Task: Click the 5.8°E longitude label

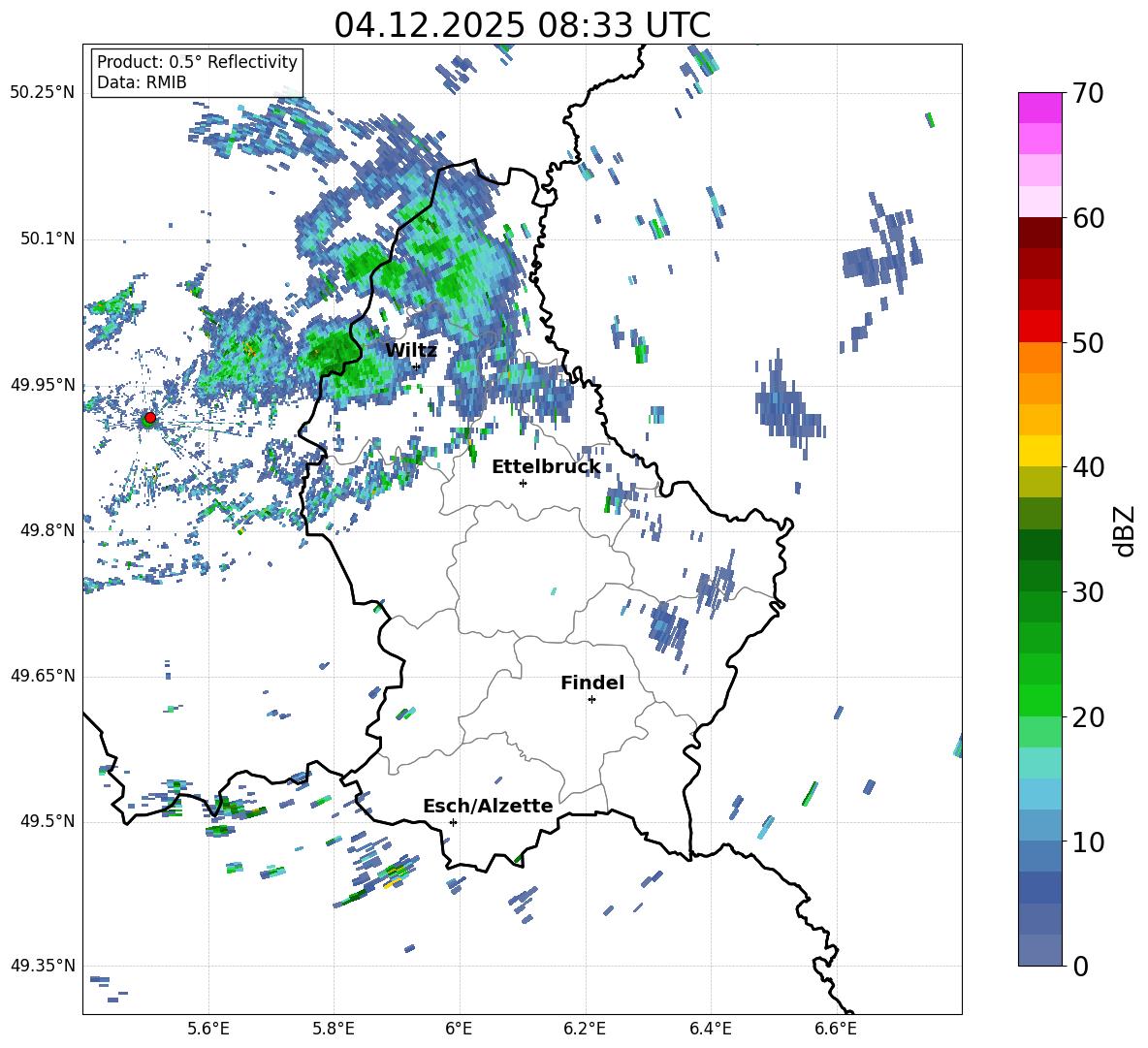Action: coord(334,1029)
